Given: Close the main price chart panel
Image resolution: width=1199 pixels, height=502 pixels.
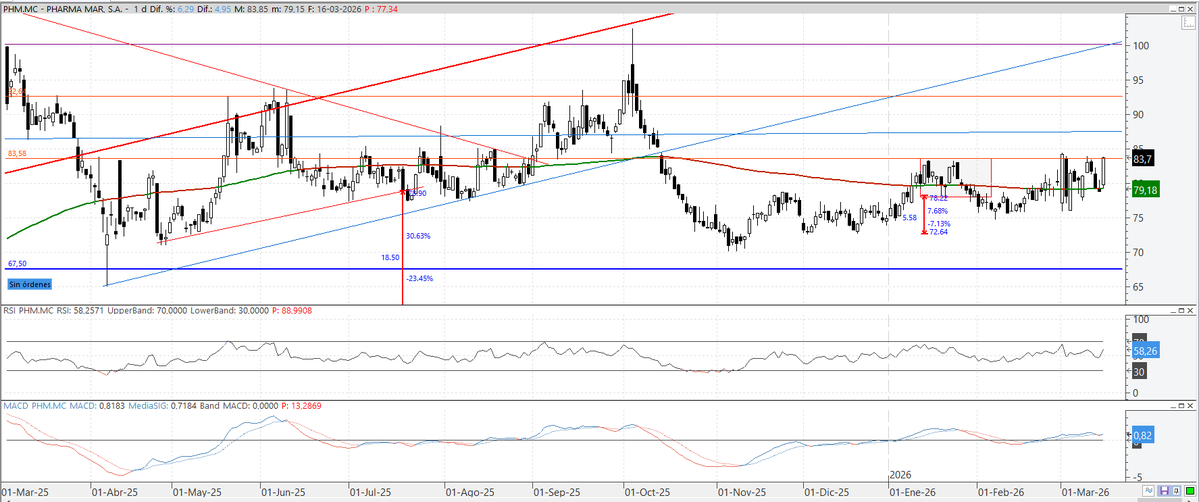Looking at the screenshot, I should [1190, 9].
